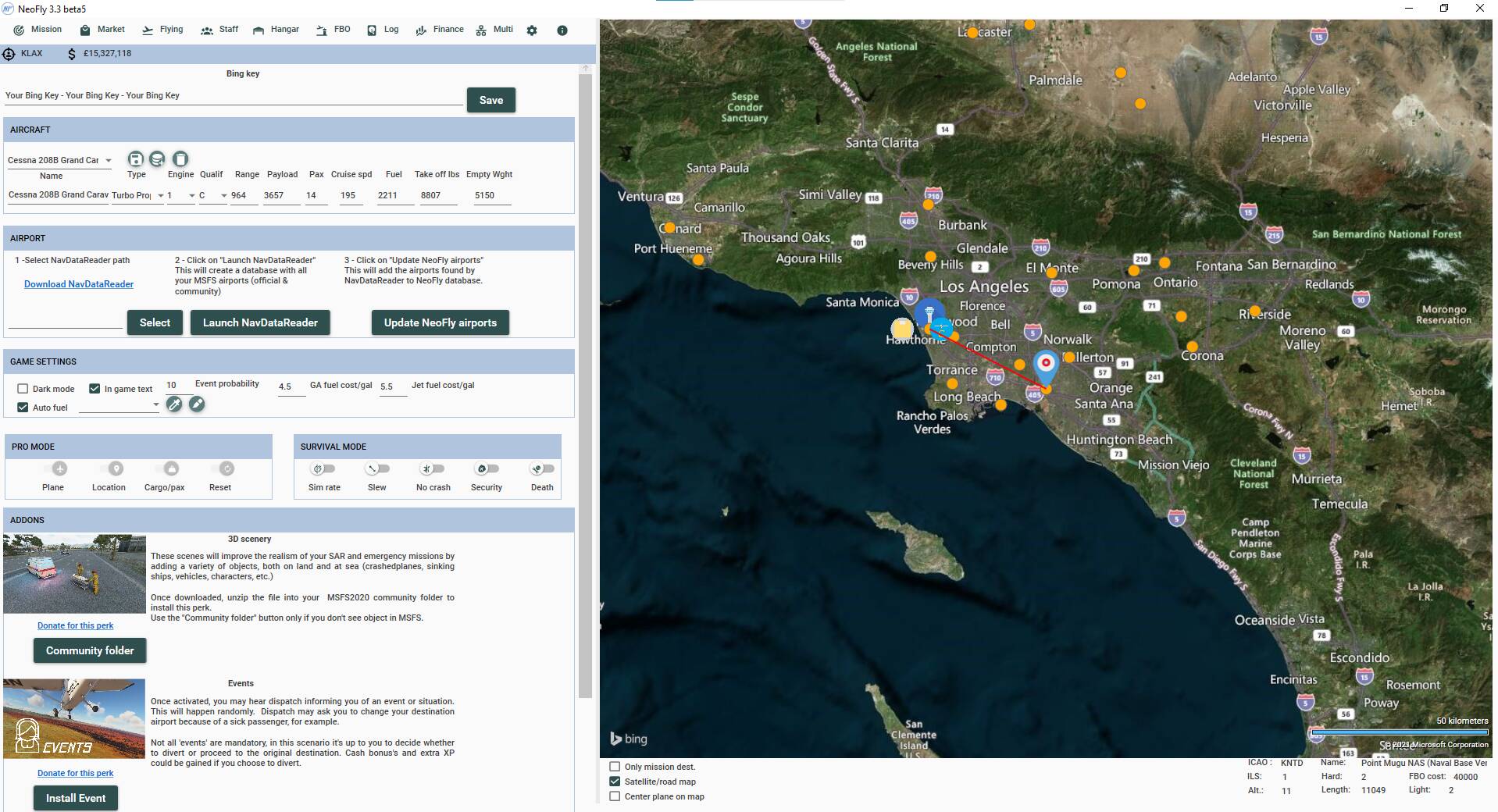Click the Payload value field
The width and height of the screenshot is (1498, 812).
tap(281, 195)
